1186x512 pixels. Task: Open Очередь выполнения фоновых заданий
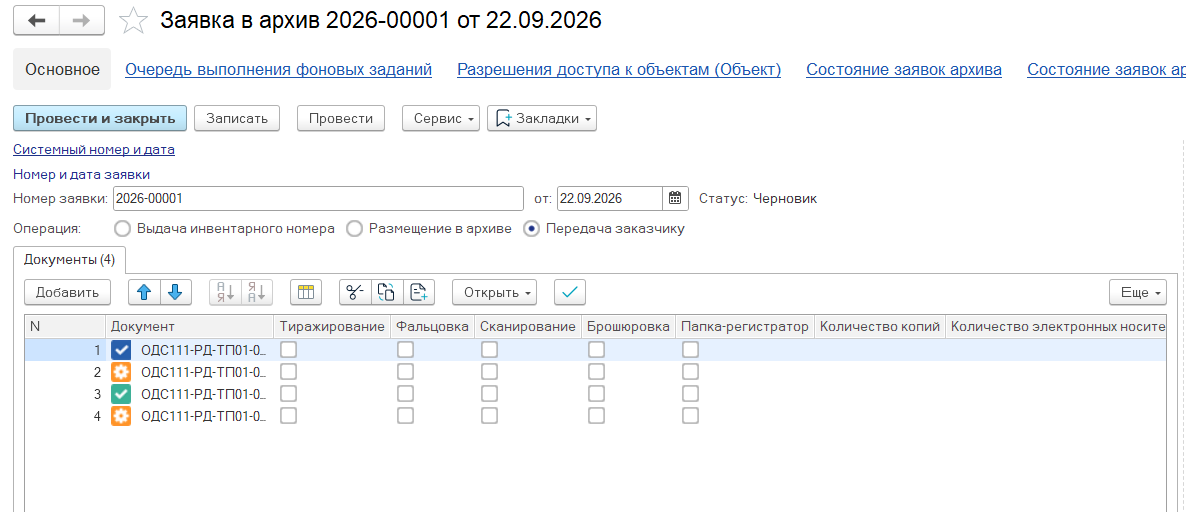pos(278,70)
